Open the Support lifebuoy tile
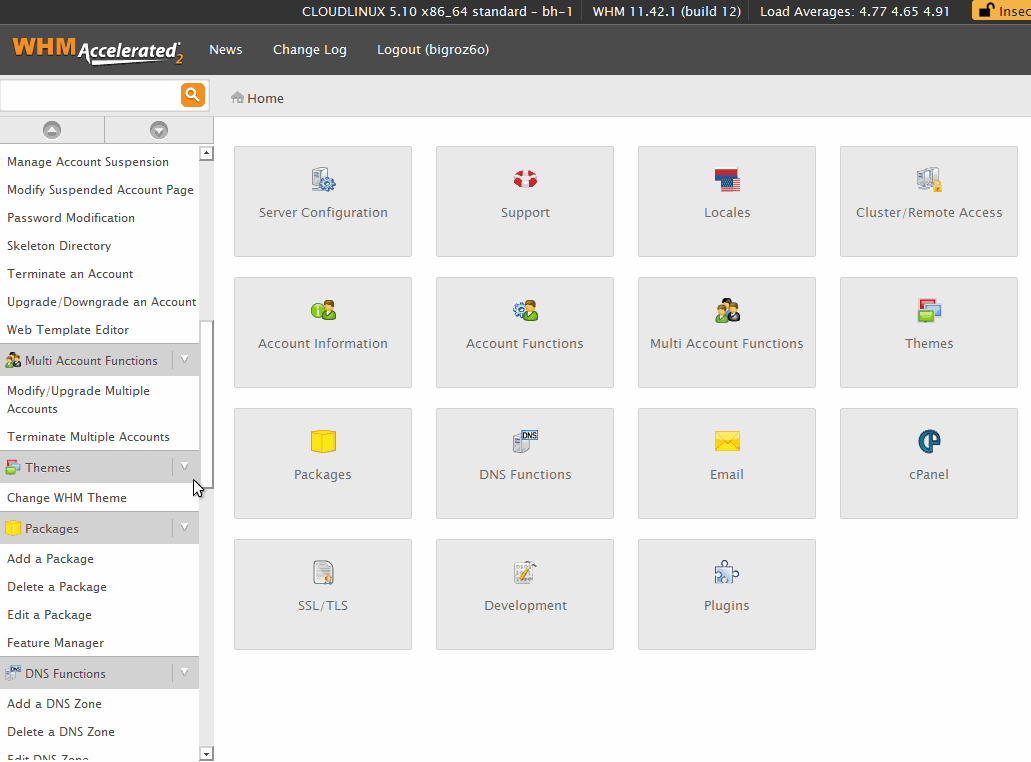 tap(525, 201)
